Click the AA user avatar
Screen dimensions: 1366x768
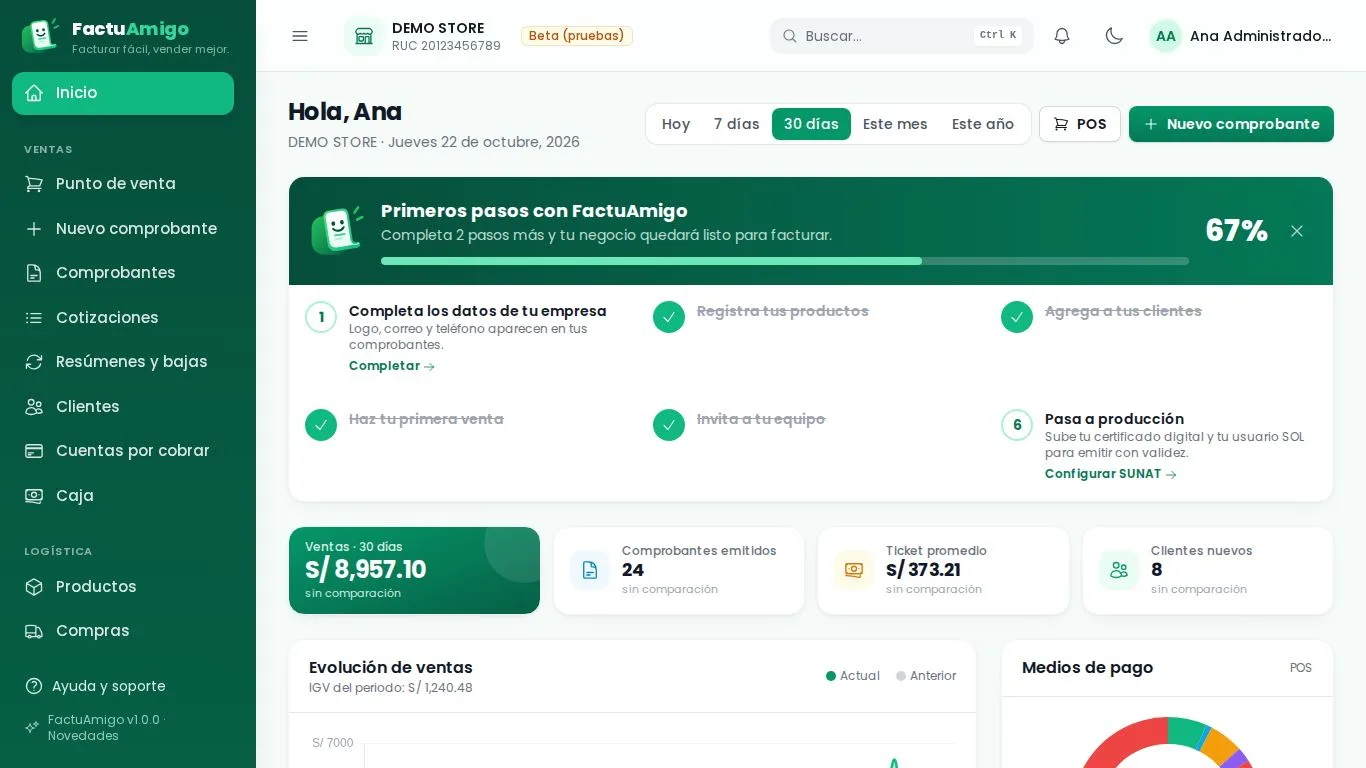(1165, 36)
